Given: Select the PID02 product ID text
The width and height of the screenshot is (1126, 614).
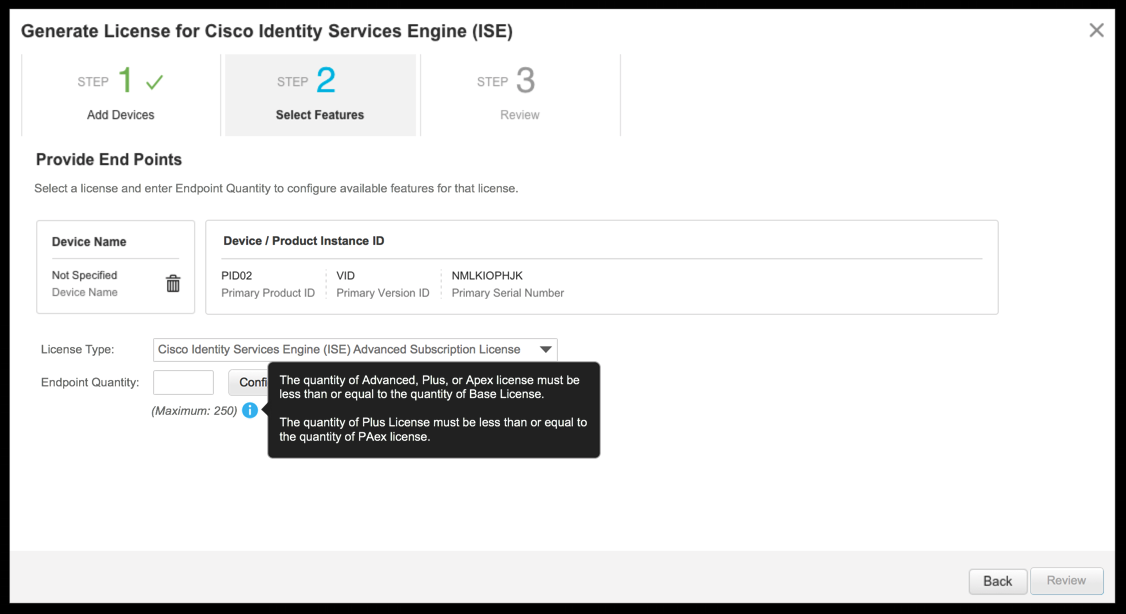Looking at the screenshot, I should [236, 276].
